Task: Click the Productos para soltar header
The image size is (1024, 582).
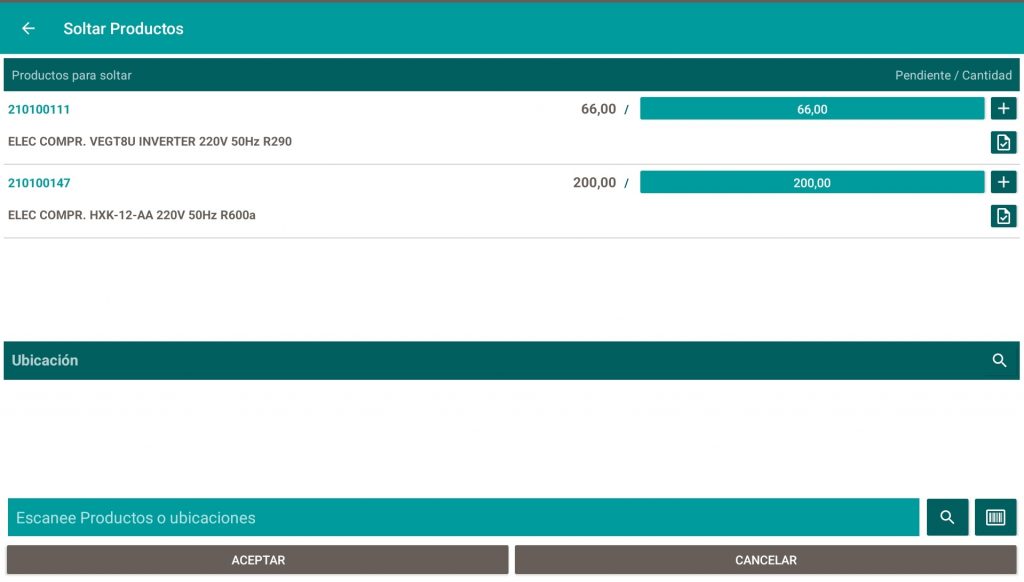Action: (x=72, y=75)
